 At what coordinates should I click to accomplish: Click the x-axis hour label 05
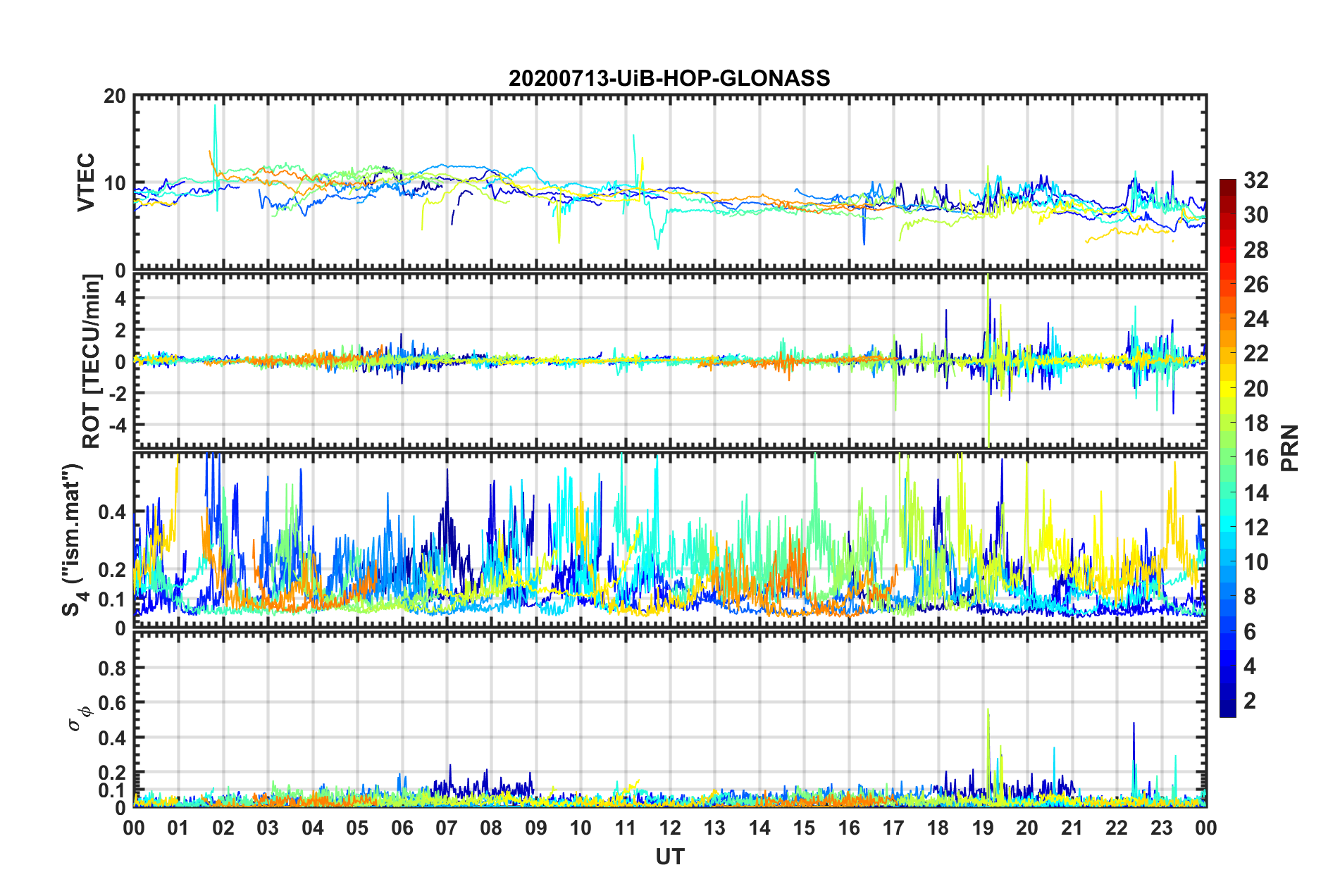pos(357,828)
